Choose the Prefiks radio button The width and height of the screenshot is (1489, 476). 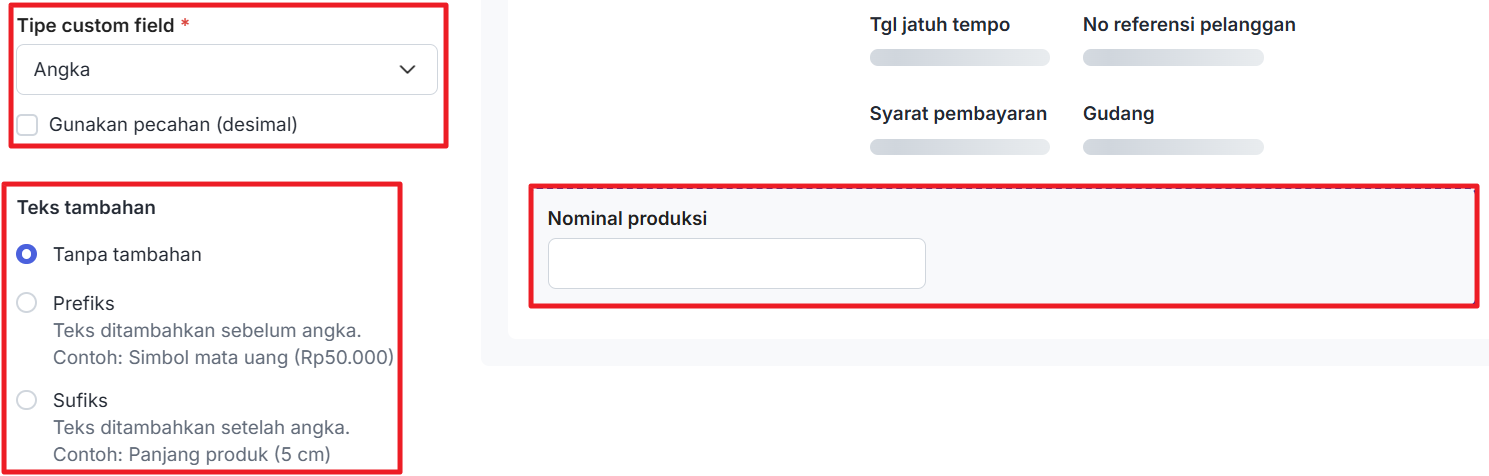point(27,303)
